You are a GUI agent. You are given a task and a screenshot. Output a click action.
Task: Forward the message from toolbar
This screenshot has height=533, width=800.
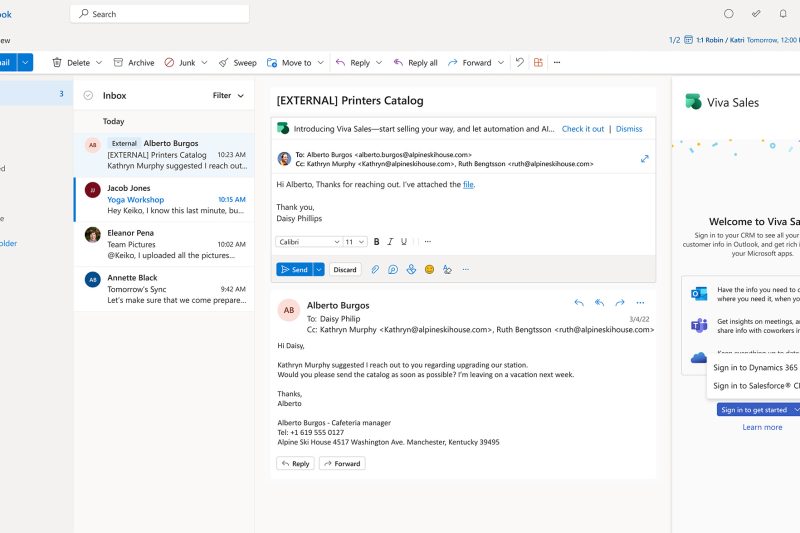coord(469,63)
